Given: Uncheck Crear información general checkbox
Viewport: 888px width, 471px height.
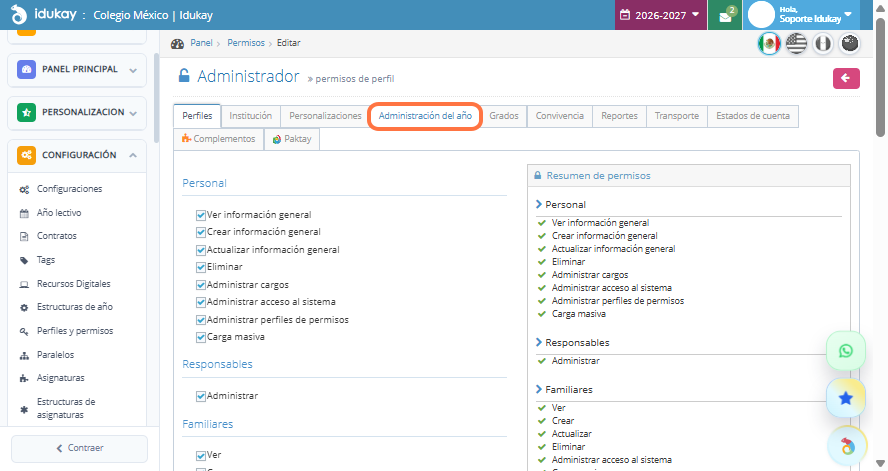Looking at the screenshot, I should coord(200,232).
